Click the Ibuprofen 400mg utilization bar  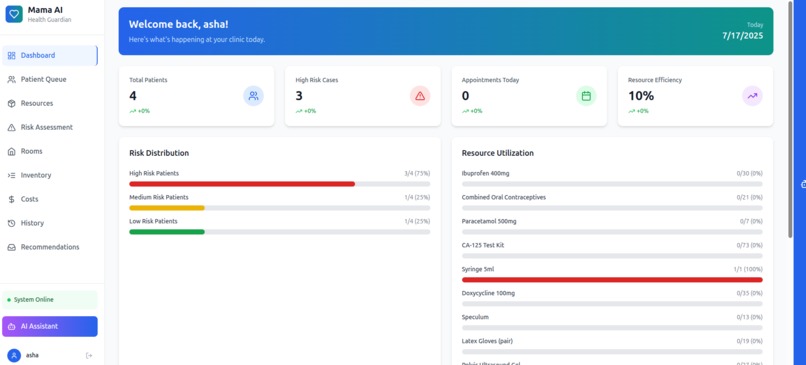point(612,184)
